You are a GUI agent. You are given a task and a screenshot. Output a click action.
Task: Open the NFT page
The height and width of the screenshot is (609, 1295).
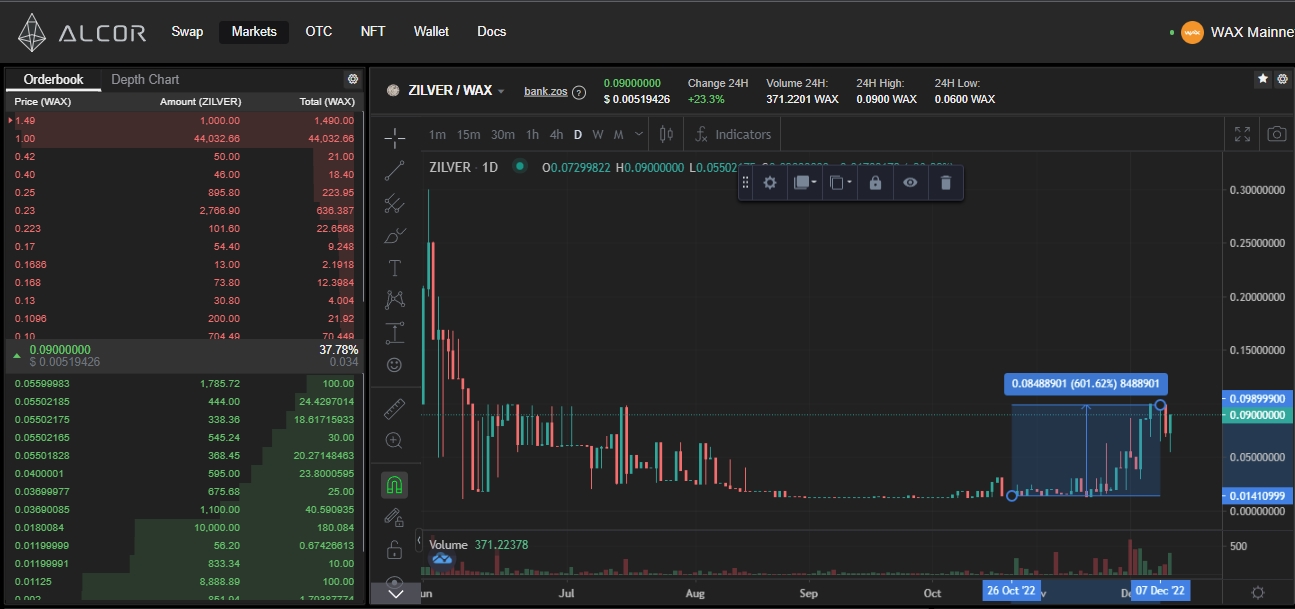(373, 32)
